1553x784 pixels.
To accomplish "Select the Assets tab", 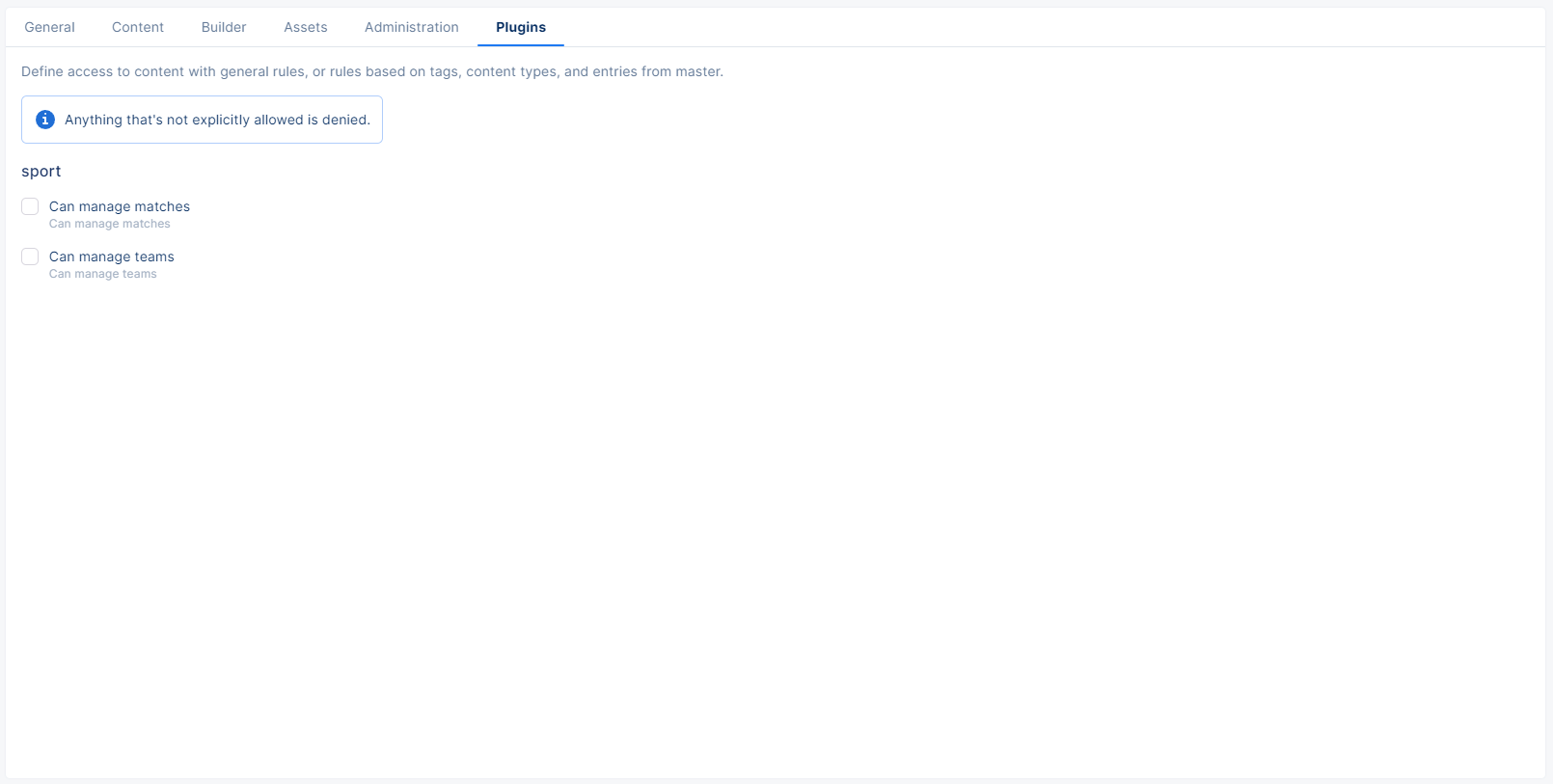I will point(306,27).
